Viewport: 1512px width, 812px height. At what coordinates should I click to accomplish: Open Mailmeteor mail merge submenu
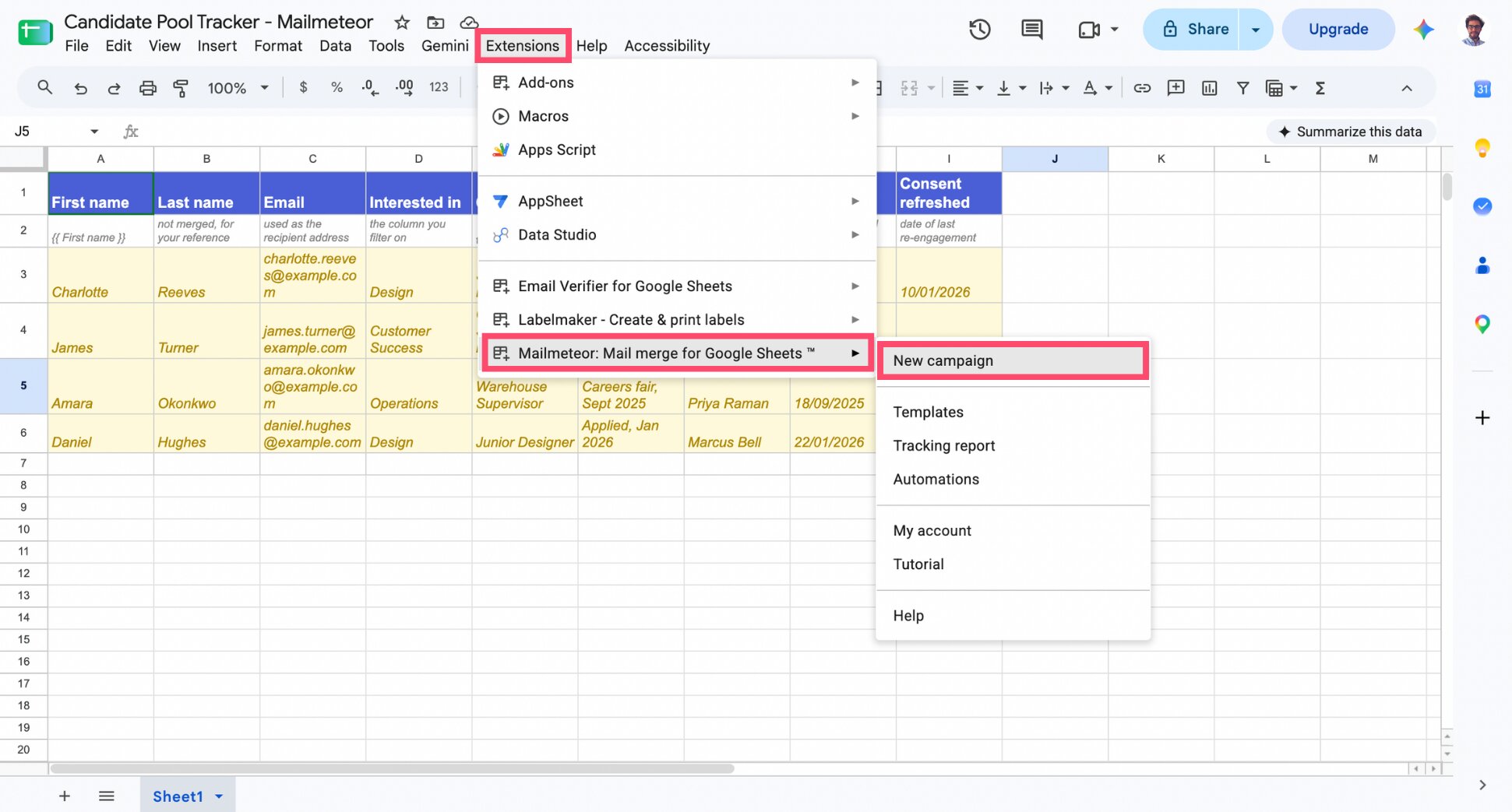[676, 353]
